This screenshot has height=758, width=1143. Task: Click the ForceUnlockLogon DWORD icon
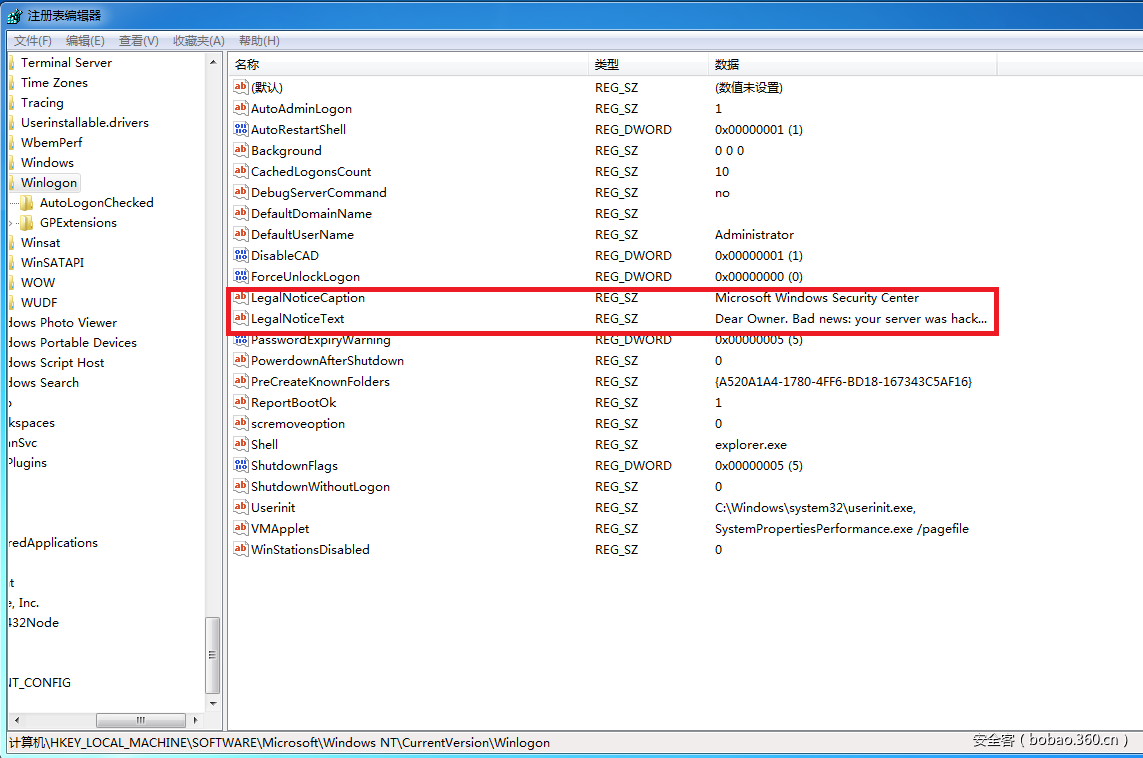tap(241, 276)
